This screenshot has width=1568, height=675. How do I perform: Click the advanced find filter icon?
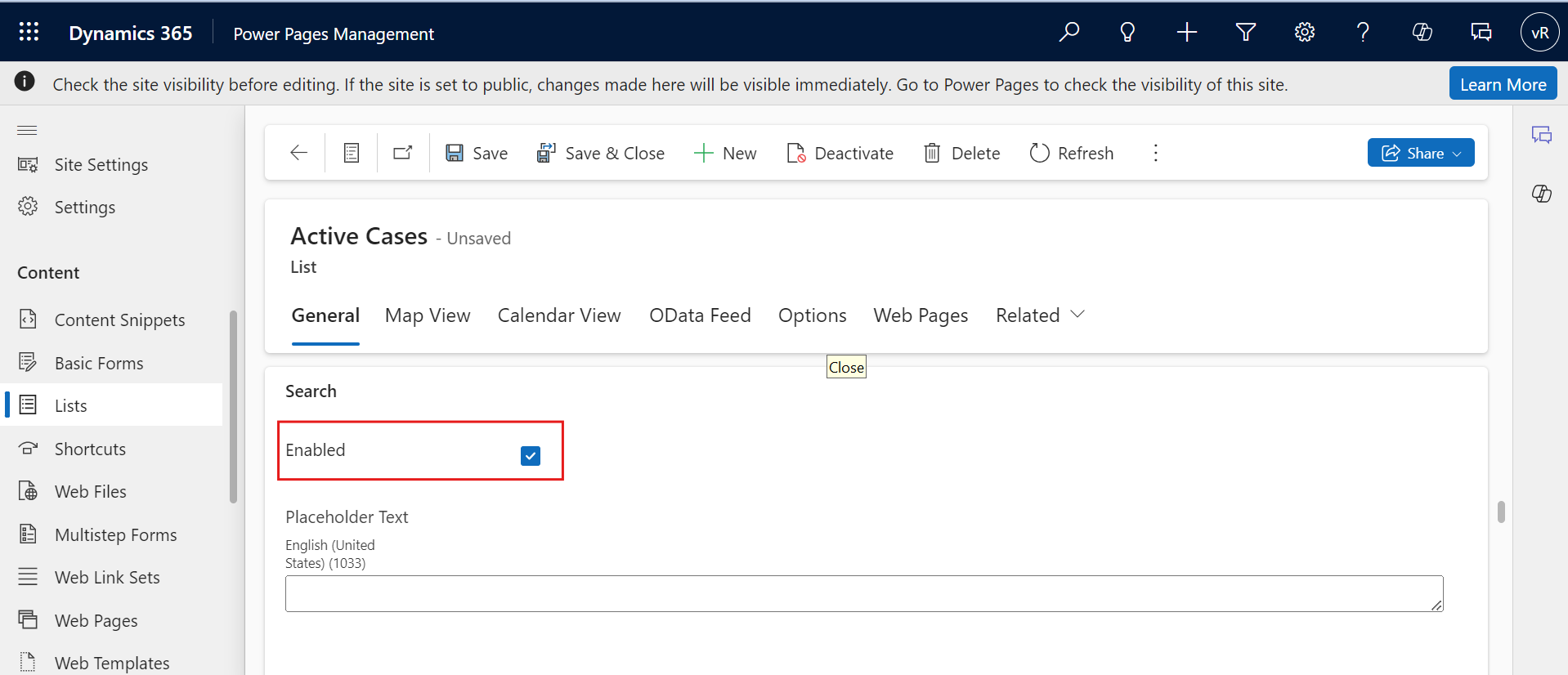click(1245, 32)
